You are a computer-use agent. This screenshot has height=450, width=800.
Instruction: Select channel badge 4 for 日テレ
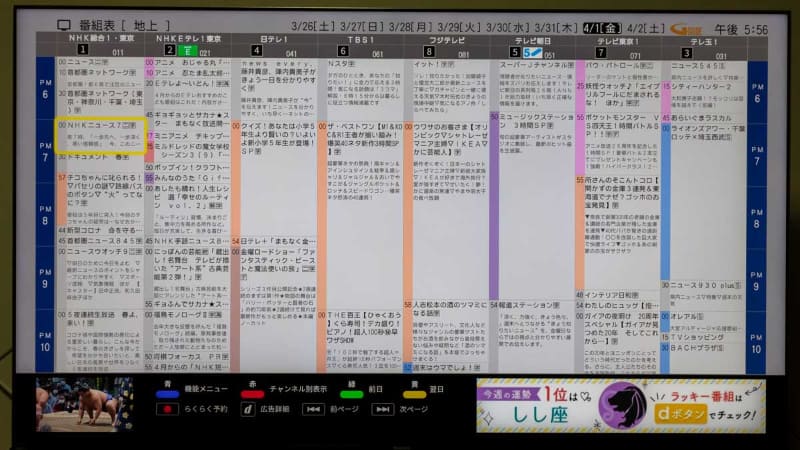(x=257, y=50)
